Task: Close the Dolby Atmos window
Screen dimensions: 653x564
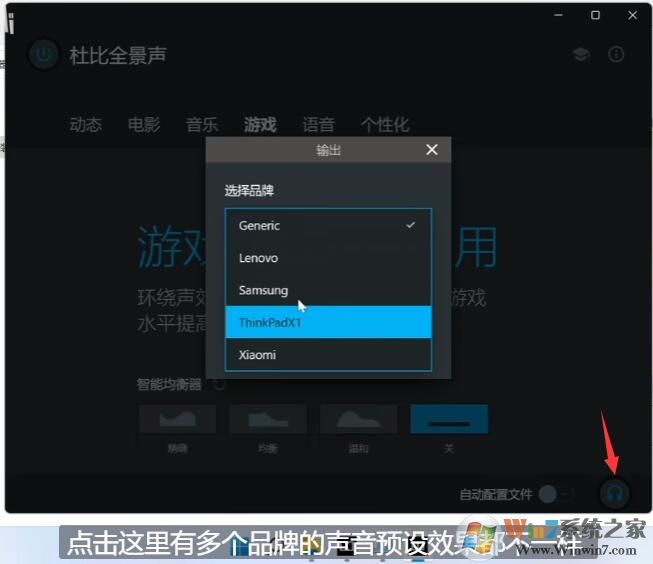Action: pos(633,15)
